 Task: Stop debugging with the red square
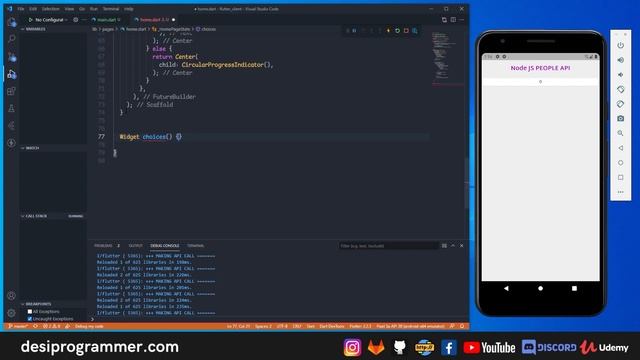(406, 31)
